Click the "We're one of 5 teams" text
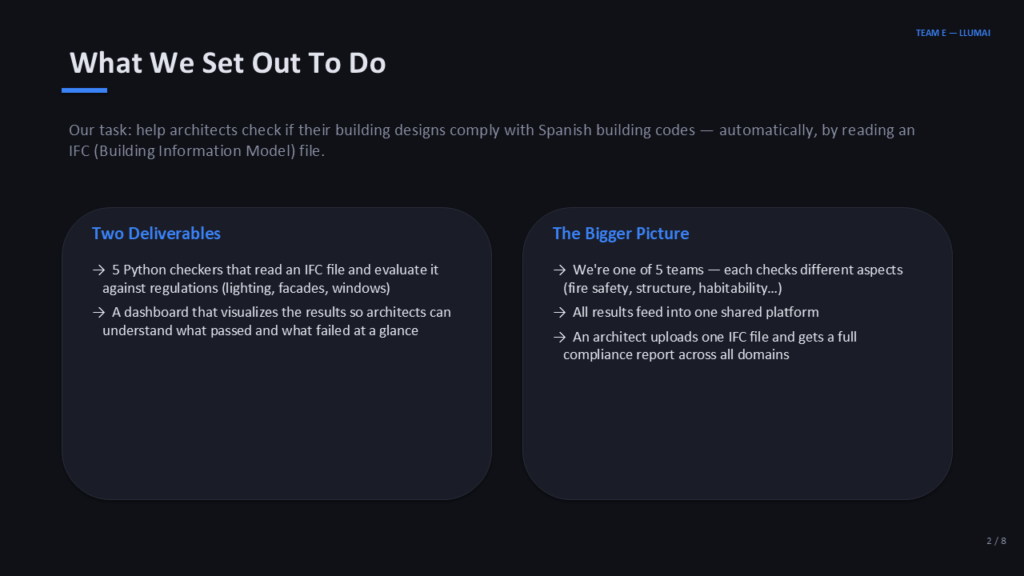The height and width of the screenshot is (576, 1024). coord(737,270)
